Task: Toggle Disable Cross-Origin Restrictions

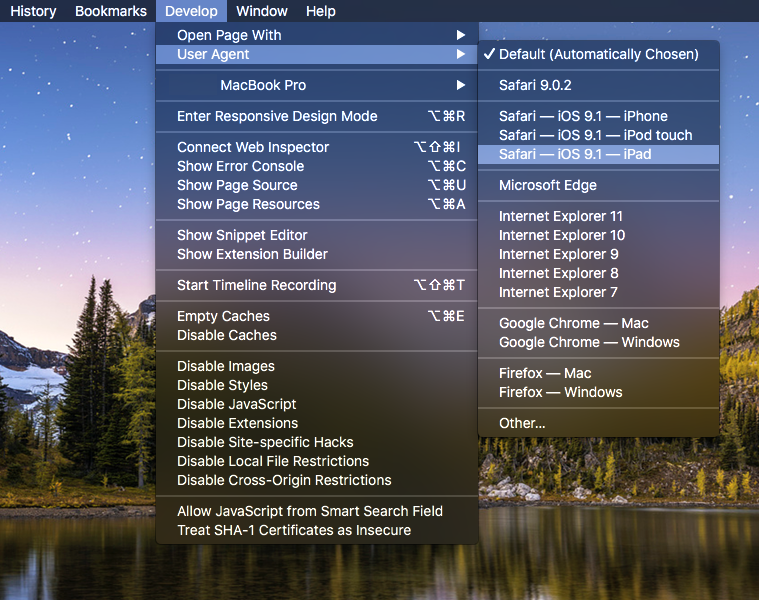Action: point(317,480)
